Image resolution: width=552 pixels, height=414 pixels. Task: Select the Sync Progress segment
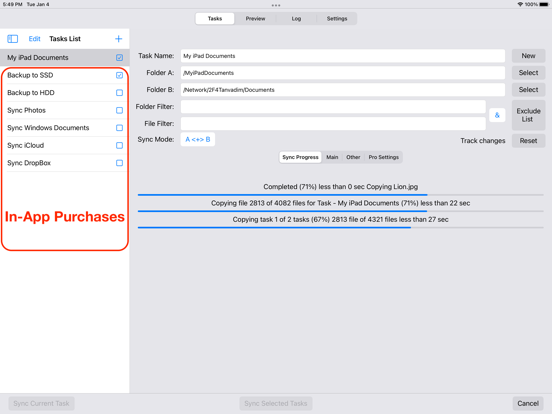[x=300, y=157]
